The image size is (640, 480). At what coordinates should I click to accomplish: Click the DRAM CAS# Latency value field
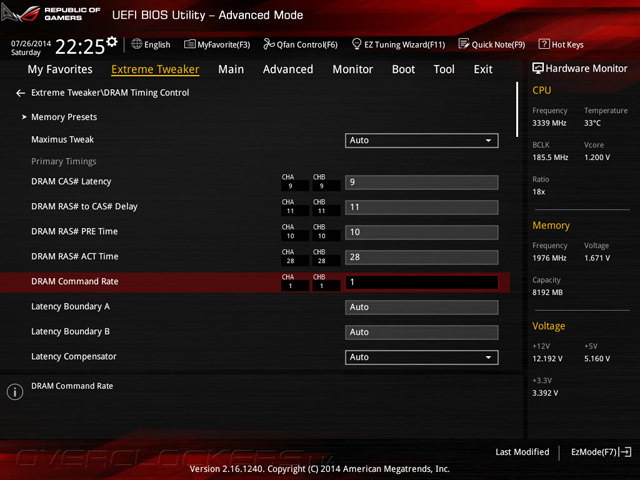(x=422, y=182)
